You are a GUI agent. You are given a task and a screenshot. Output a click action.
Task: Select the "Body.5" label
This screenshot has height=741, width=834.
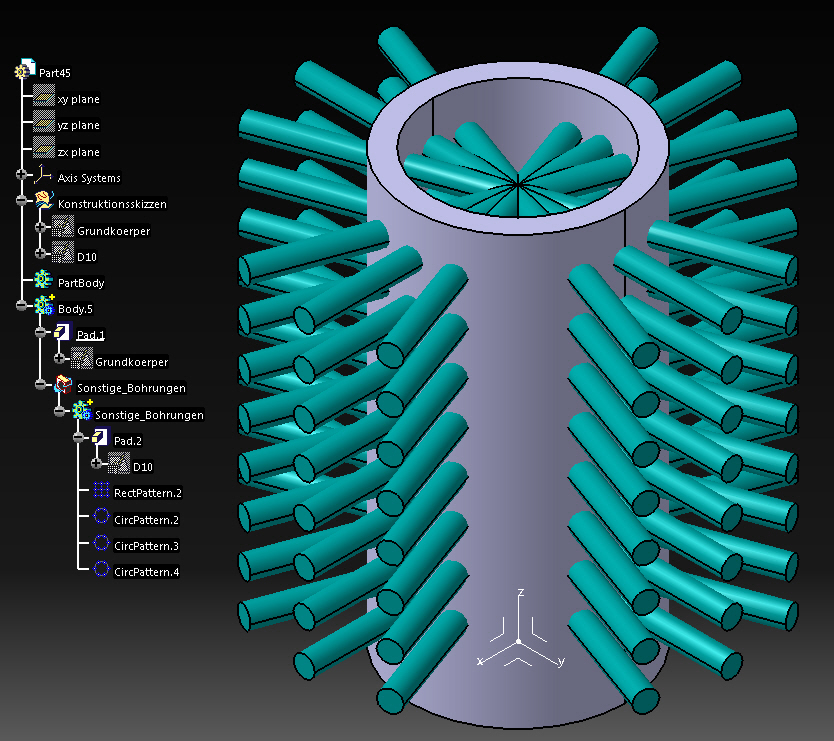pos(75,309)
